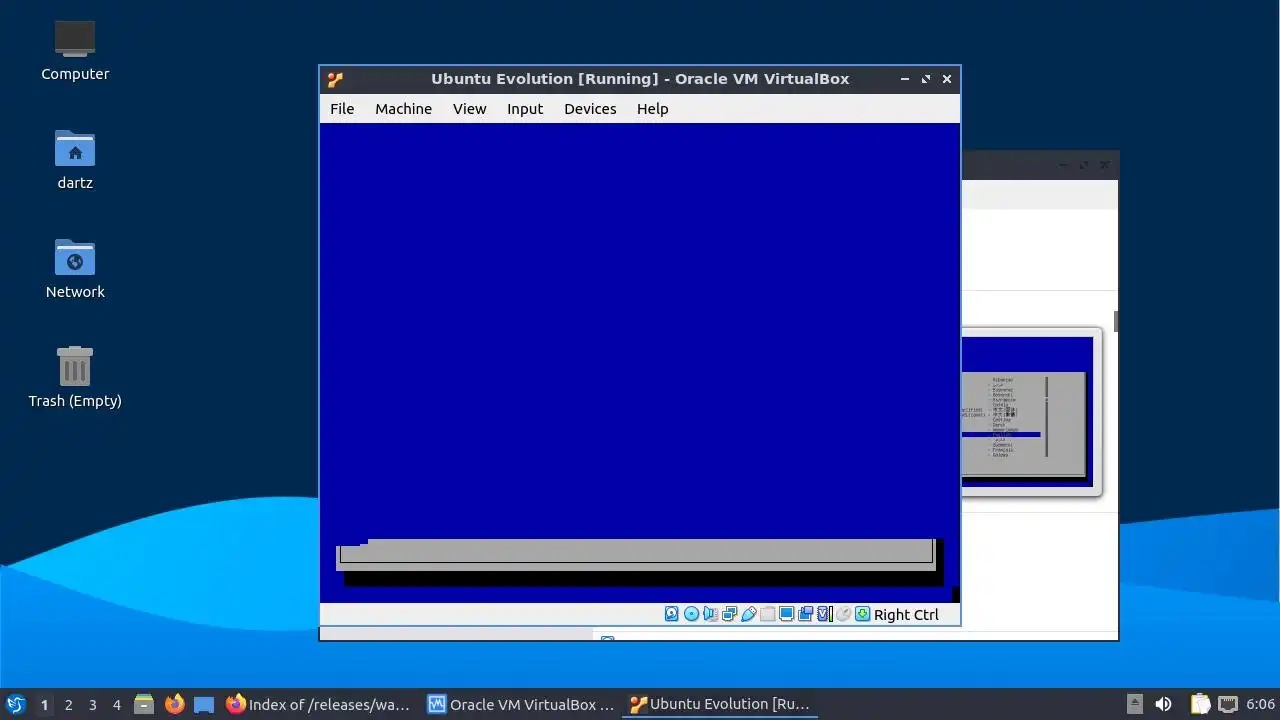Click the recording status icon
Image resolution: width=1280 pixels, height=720 pixels.
(805, 614)
